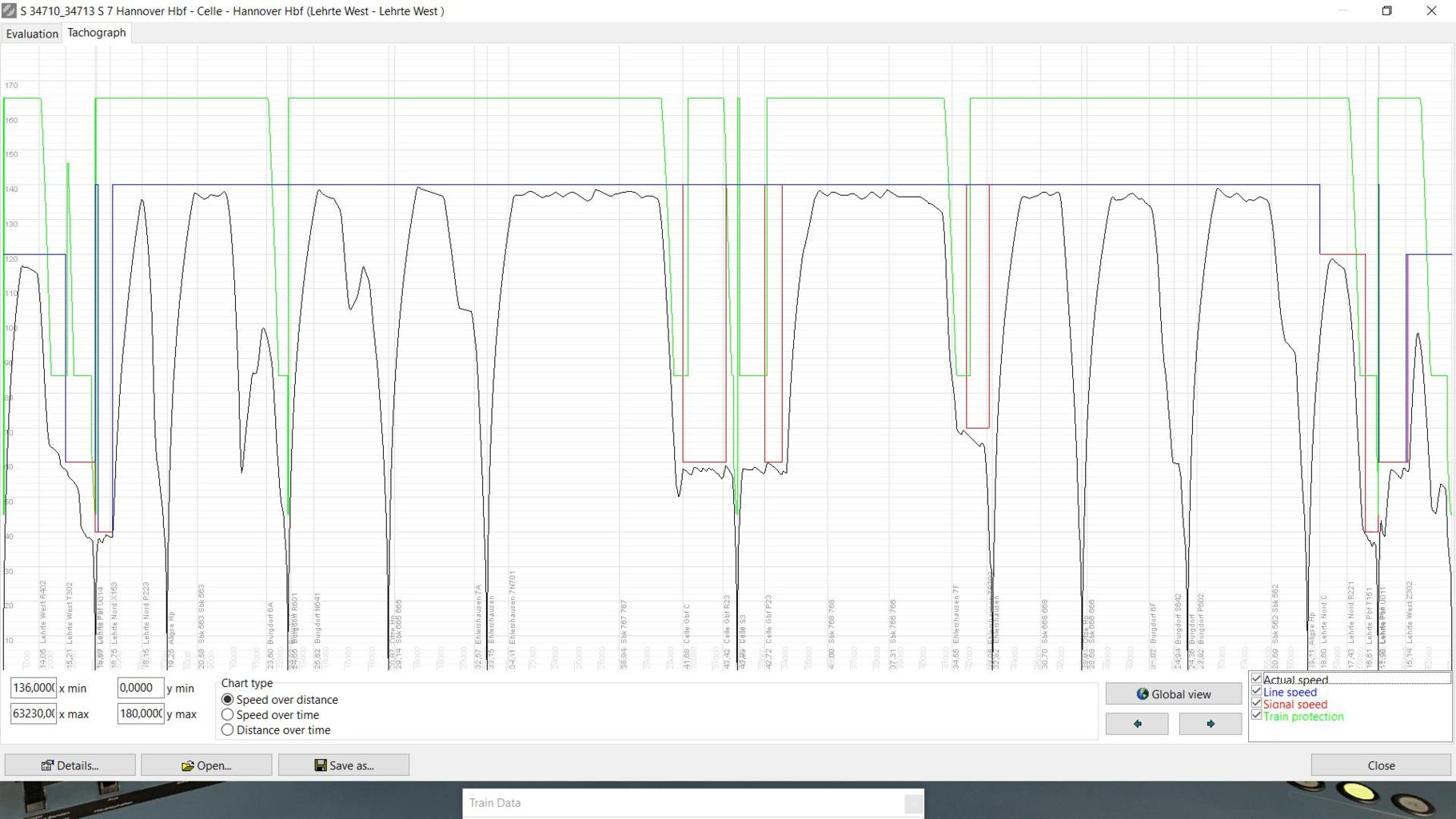Click the application icon in title bar
The height and width of the screenshot is (819, 1456).
click(9, 10)
